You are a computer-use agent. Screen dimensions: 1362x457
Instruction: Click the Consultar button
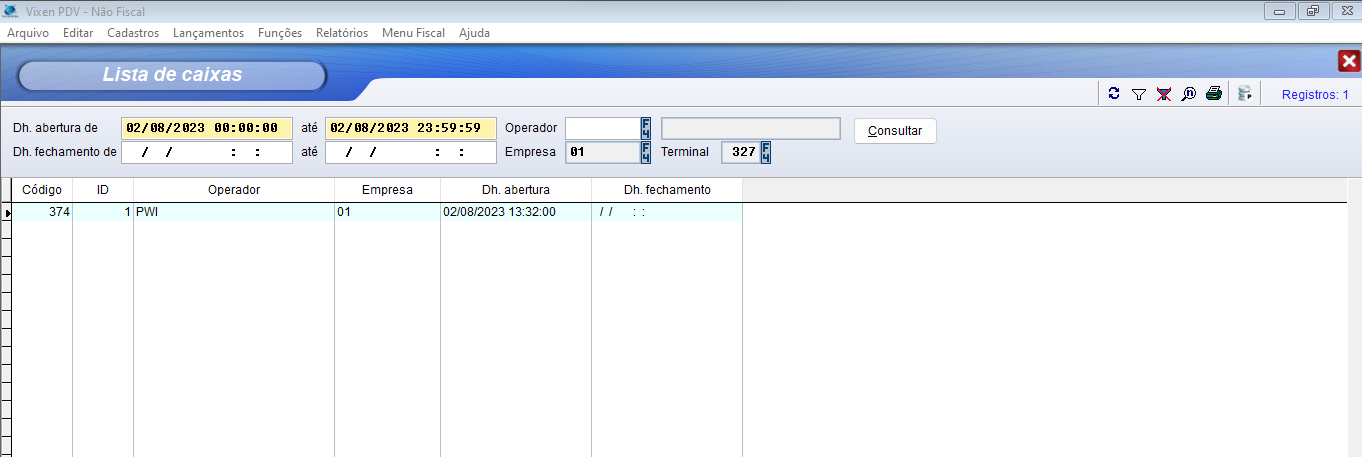pyautogui.click(x=895, y=131)
